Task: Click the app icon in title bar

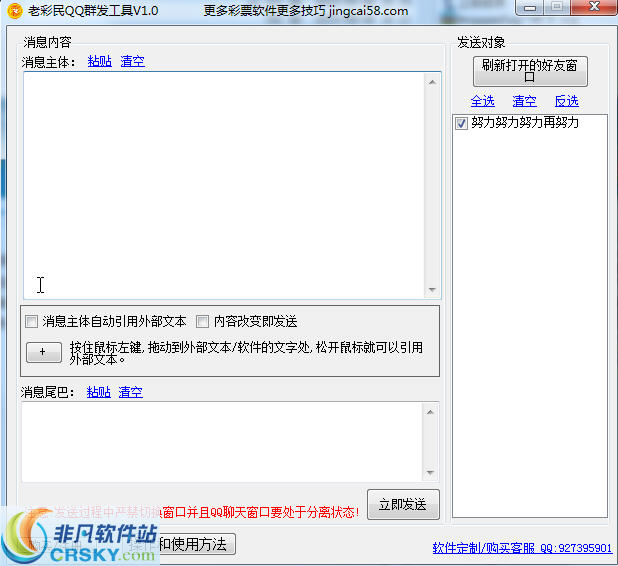Action: pyautogui.click(x=15, y=11)
